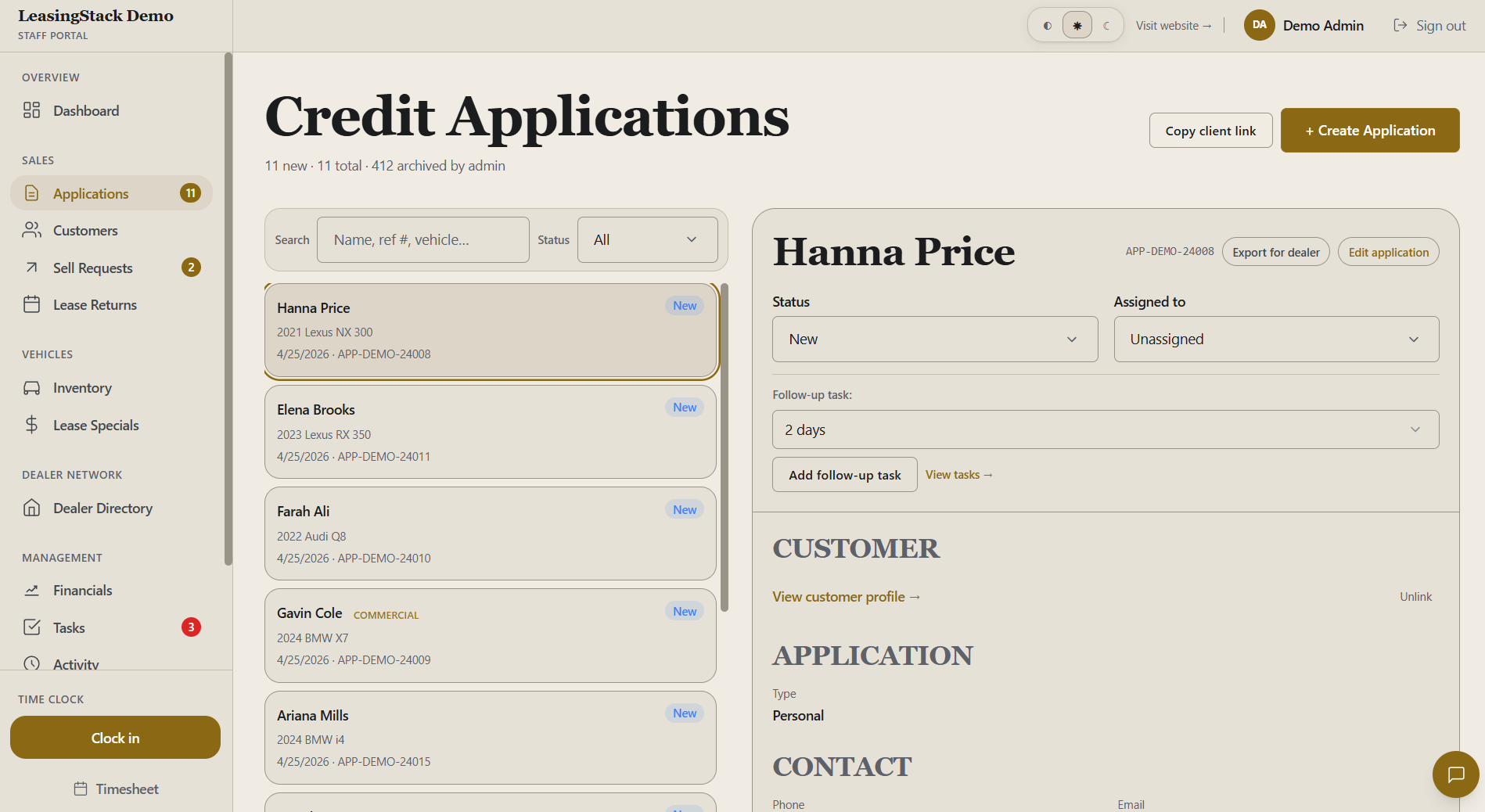
Task: Click LeasingStack Demo logo text
Action: click(95, 16)
